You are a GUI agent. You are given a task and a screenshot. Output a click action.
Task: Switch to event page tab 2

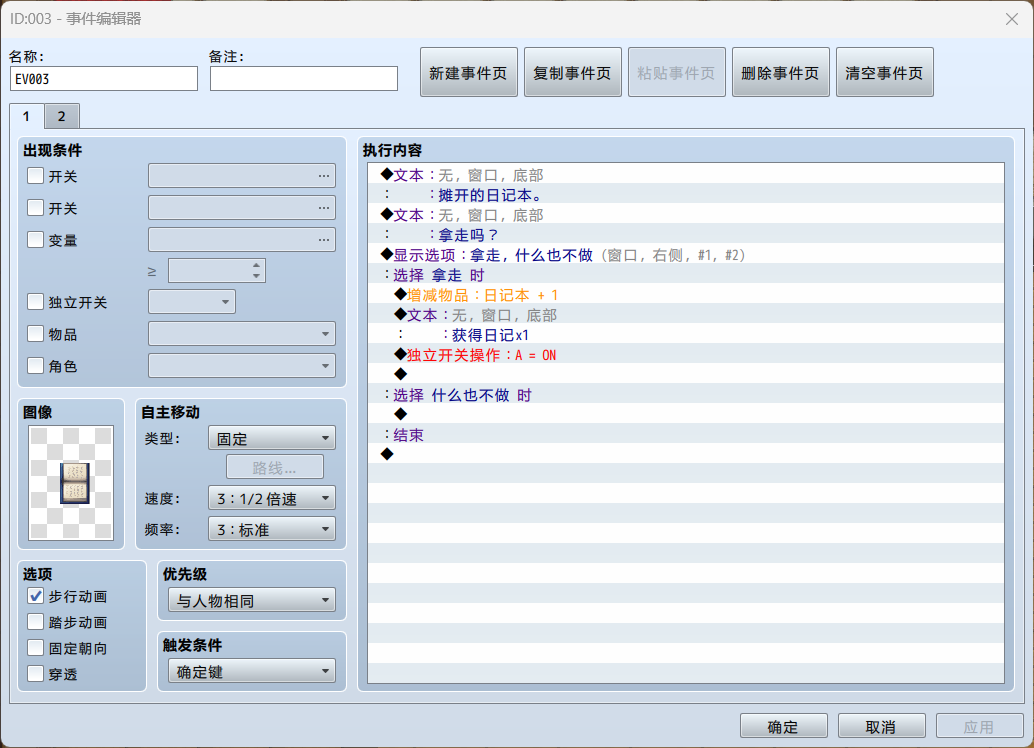point(61,116)
